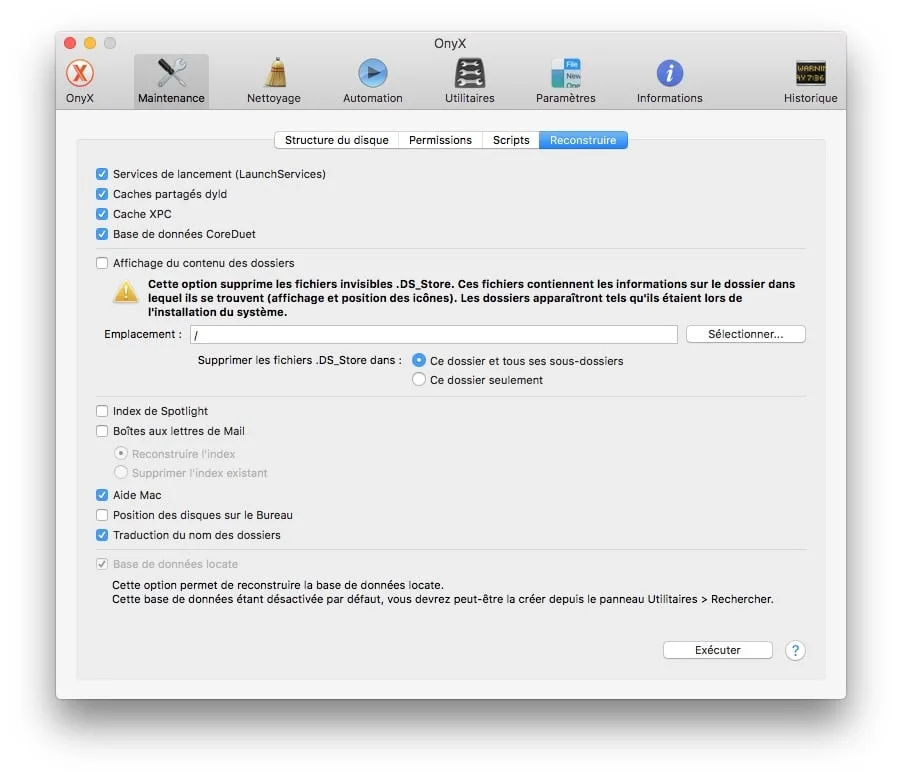This screenshot has height=779, width=902.
Task: Select Ce dossier seulement radio button
Action: 419,380
